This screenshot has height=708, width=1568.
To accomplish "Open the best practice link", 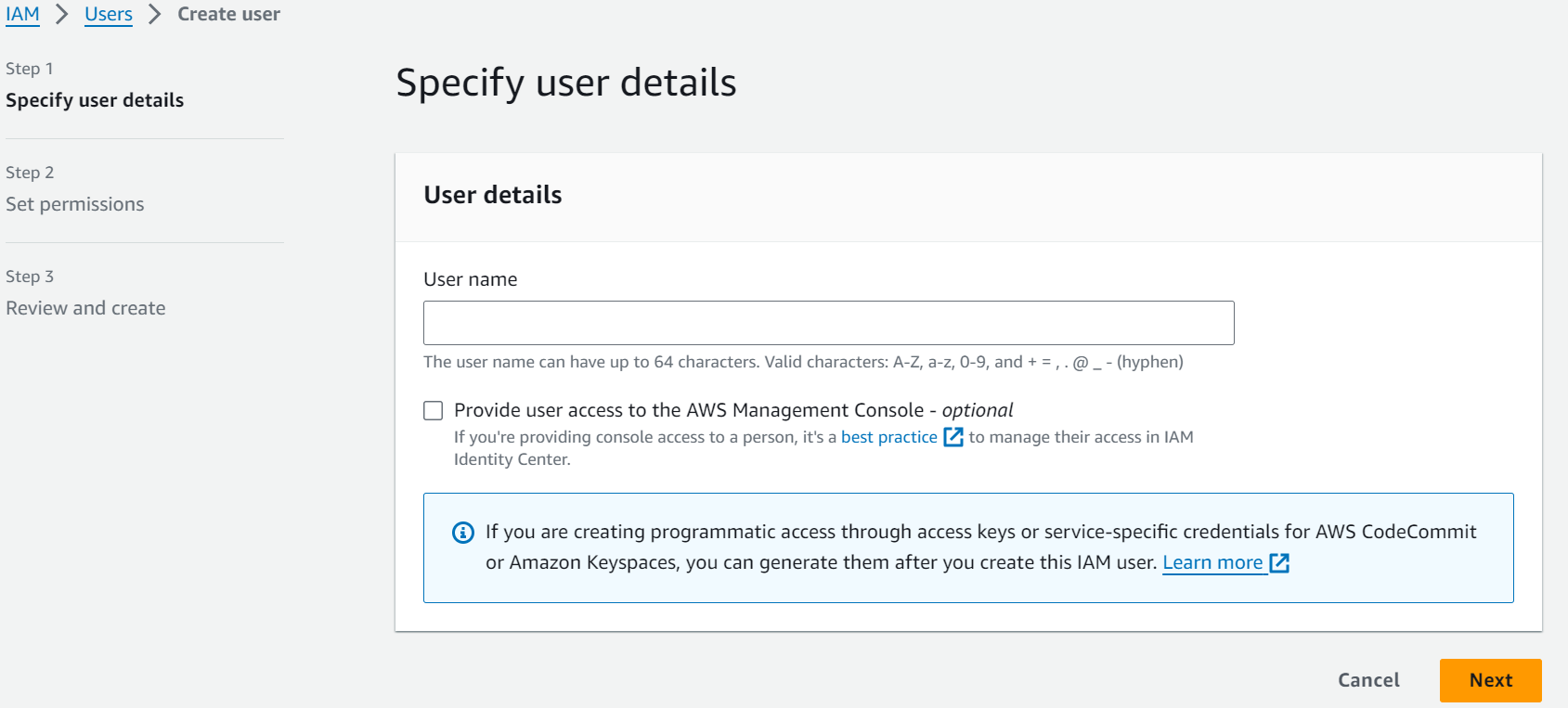I will pyautogui.click(x=889, y=437).
